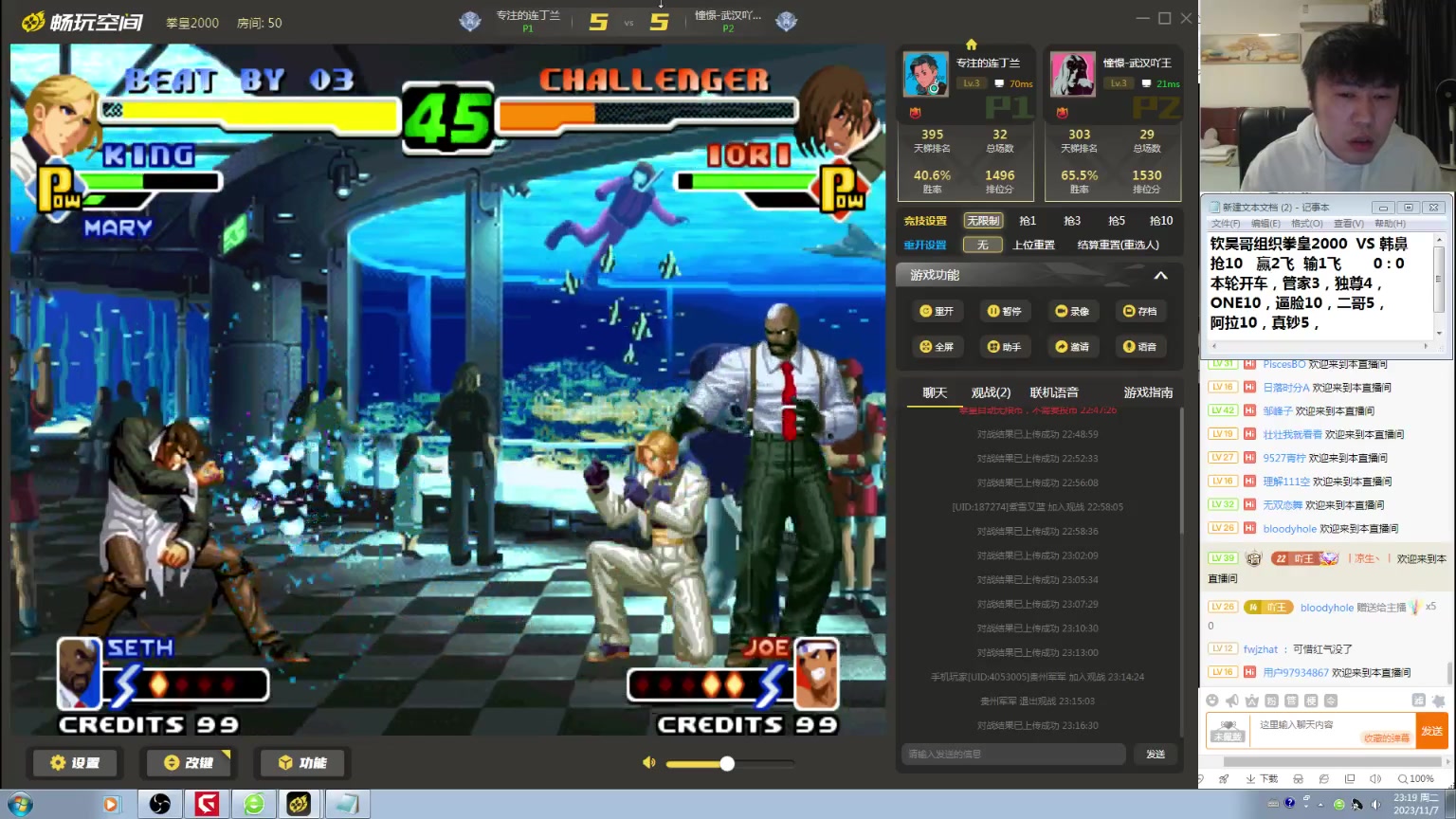This screenshot has height=819, width=1456.
Task: Open 改键 key remapping
Action: click(x=188, y=763)
